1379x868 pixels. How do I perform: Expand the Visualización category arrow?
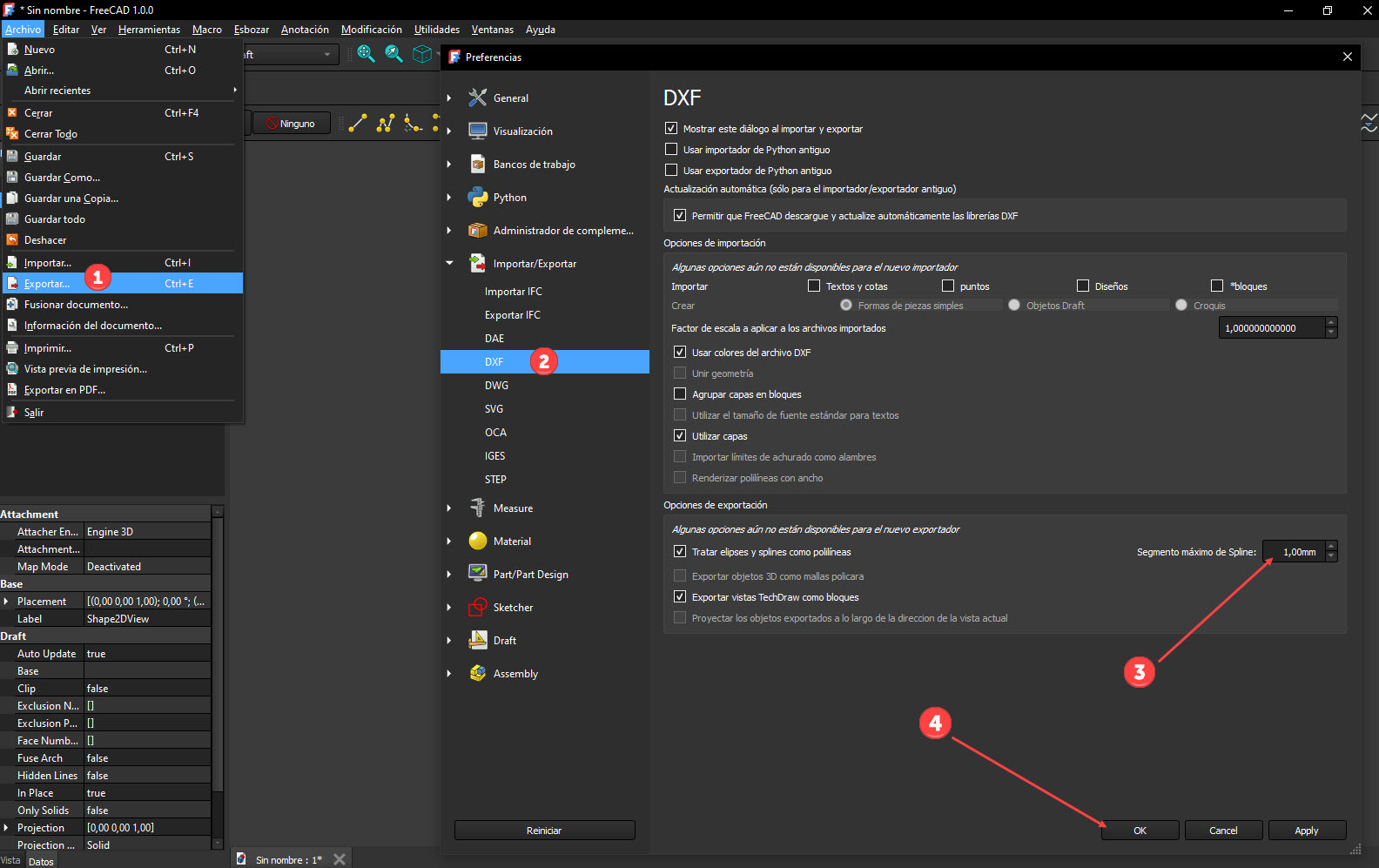449,131
